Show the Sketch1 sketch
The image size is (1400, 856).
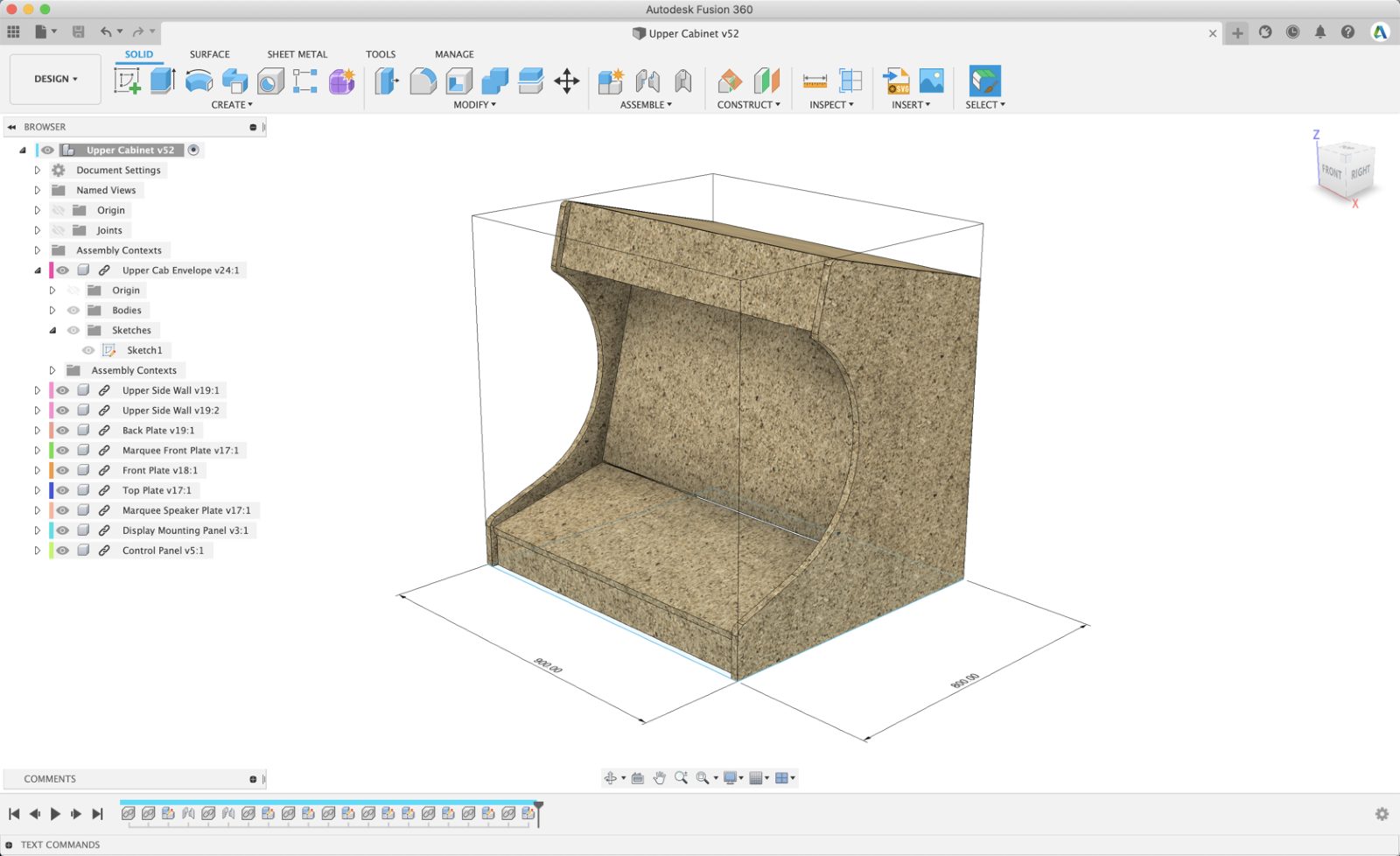pos(88,350)
